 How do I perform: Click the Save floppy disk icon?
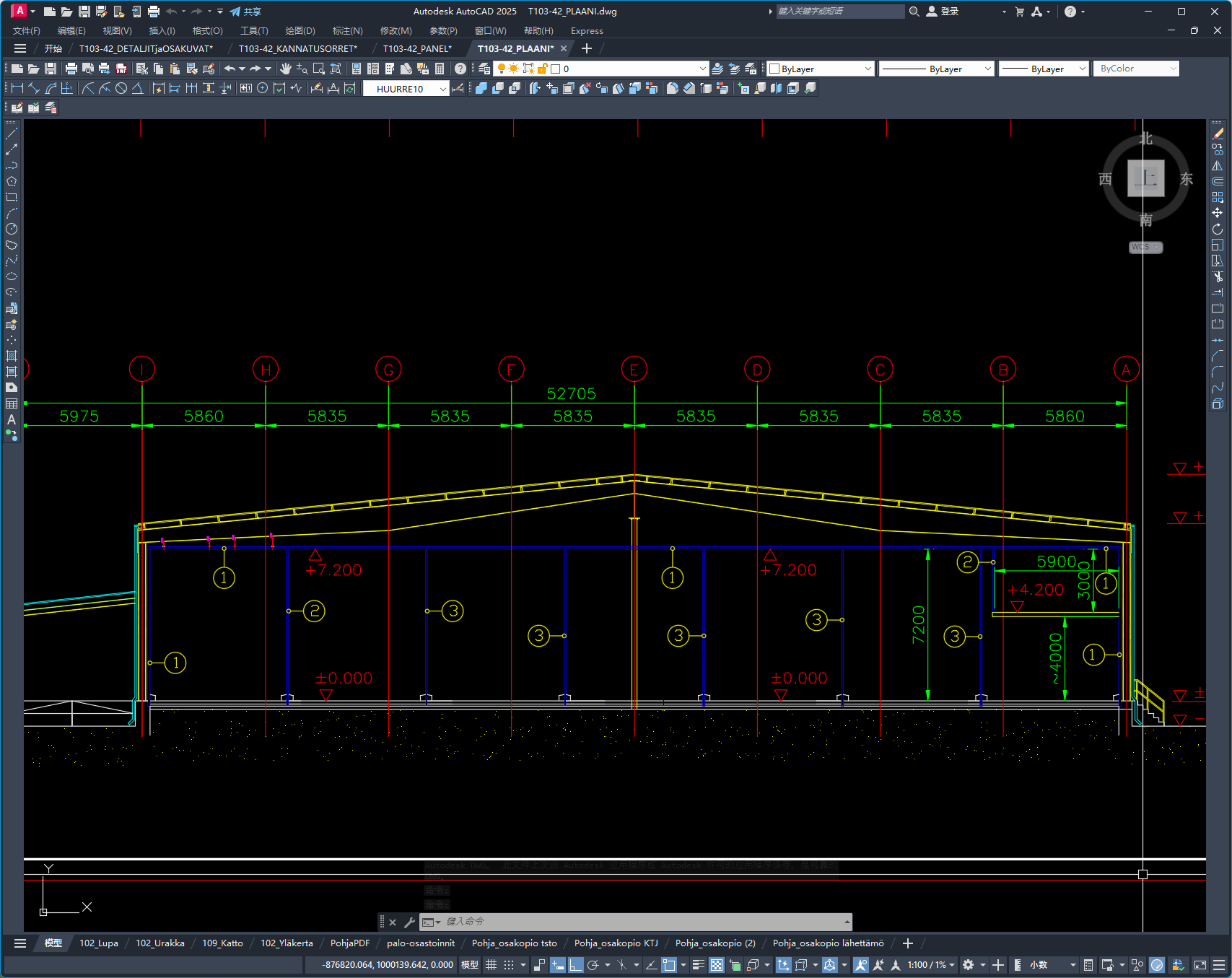click(51, 69)
